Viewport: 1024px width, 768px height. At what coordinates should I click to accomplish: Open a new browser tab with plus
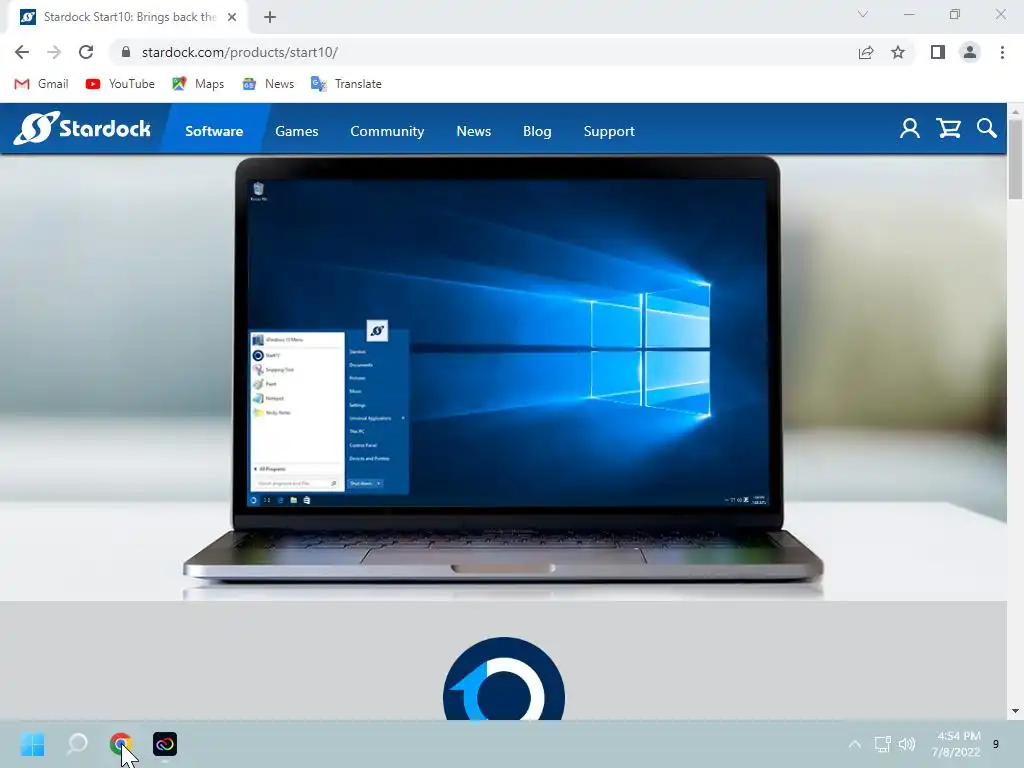click(270, 17)
